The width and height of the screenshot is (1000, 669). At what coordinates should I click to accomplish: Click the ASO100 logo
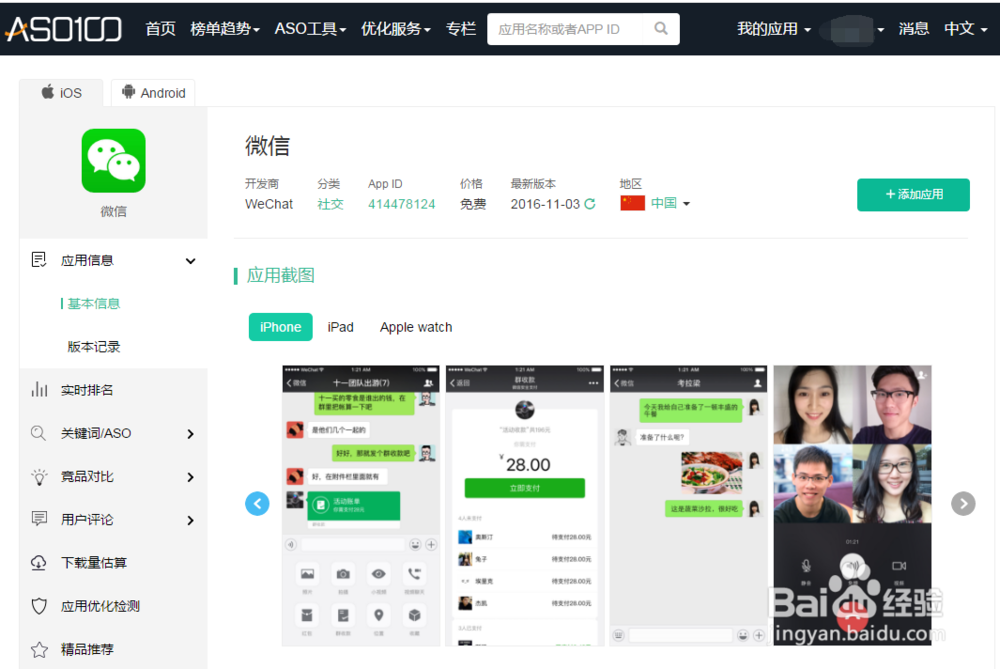63,29
